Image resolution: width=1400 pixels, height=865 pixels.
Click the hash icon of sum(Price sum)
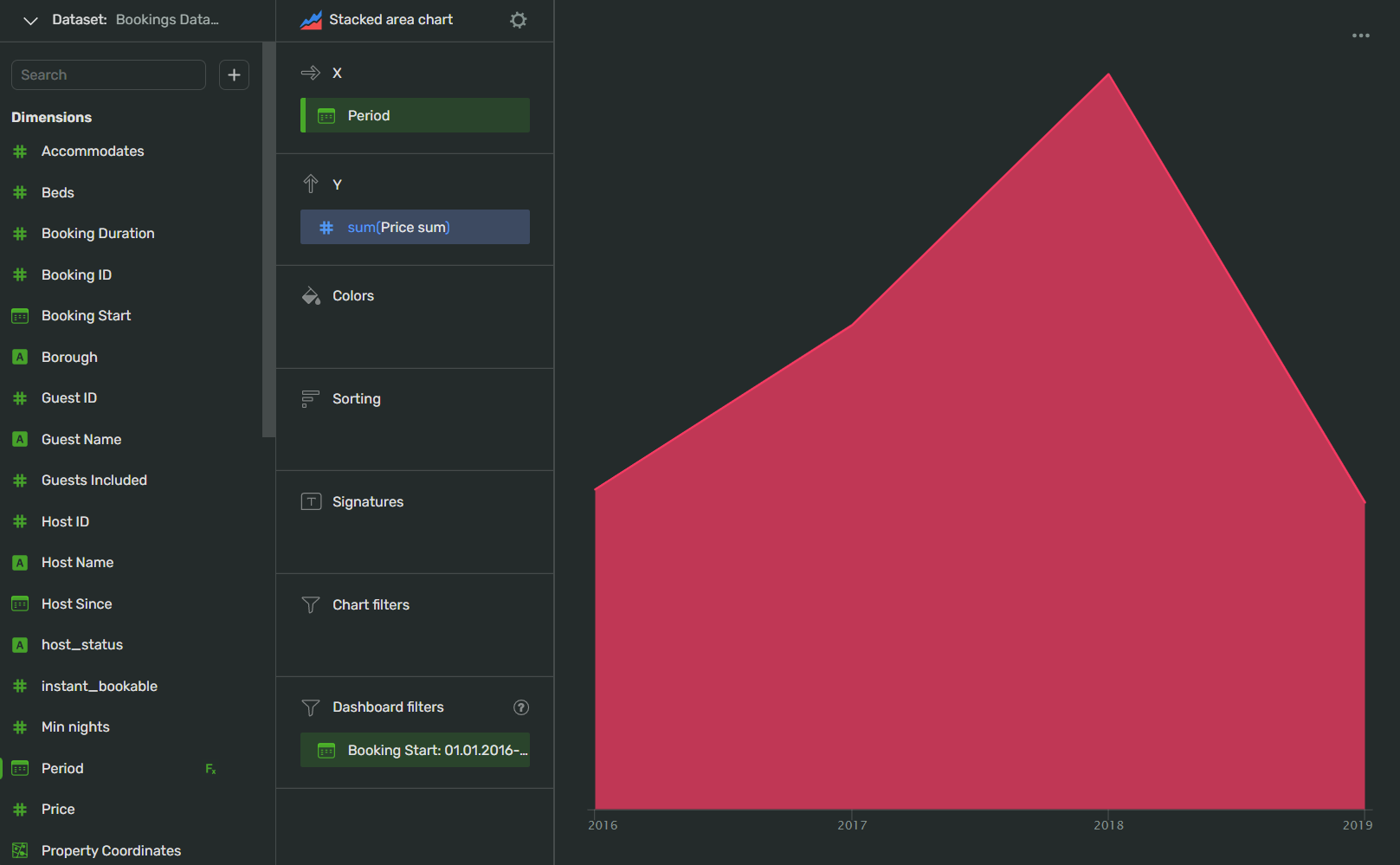[x=326, y=228]
